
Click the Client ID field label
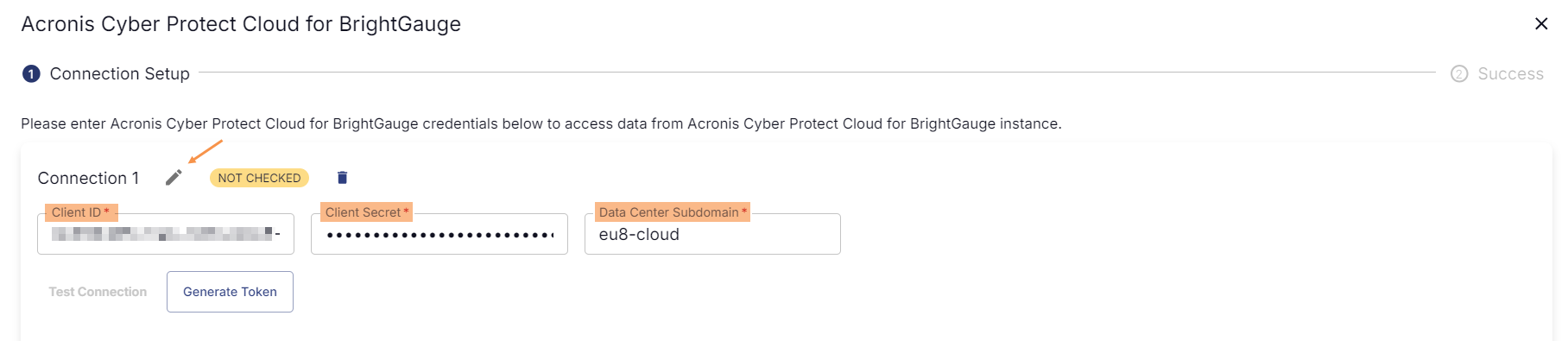pyautogui.click(x=80, y=212)
